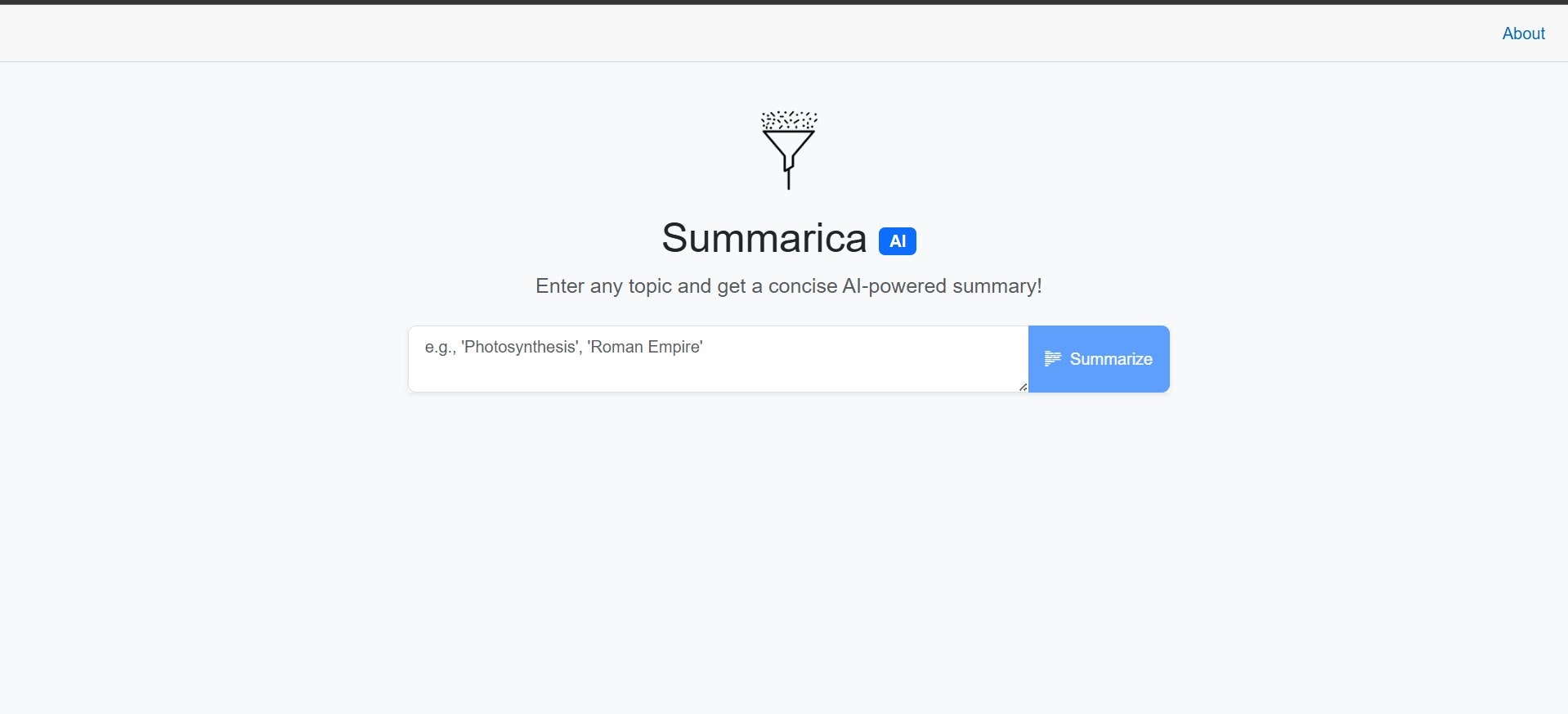This screenshot has width=1568, height=714.
Task: Select the Summarica funnel emblem
Action: [788, 151]
